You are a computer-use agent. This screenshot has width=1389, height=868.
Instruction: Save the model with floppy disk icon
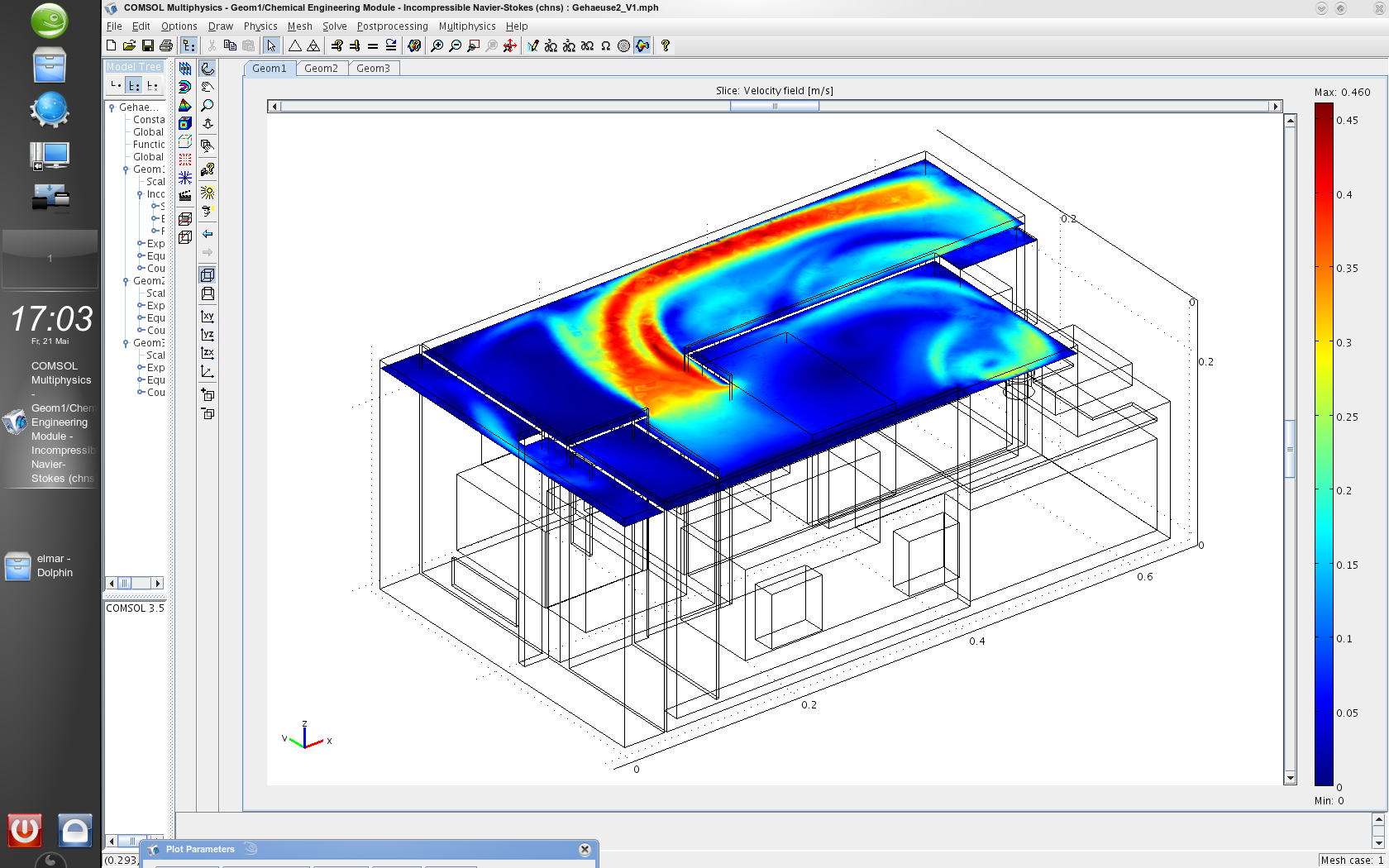148,45
